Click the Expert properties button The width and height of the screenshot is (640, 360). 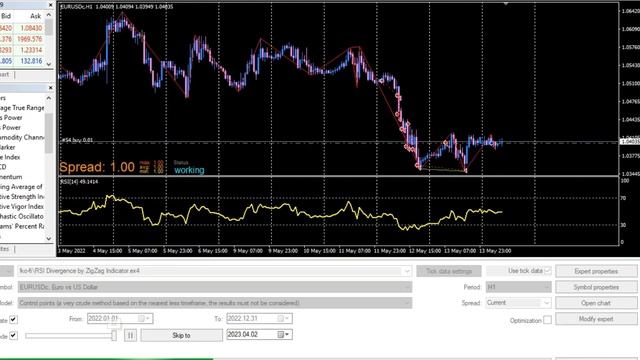596,271
